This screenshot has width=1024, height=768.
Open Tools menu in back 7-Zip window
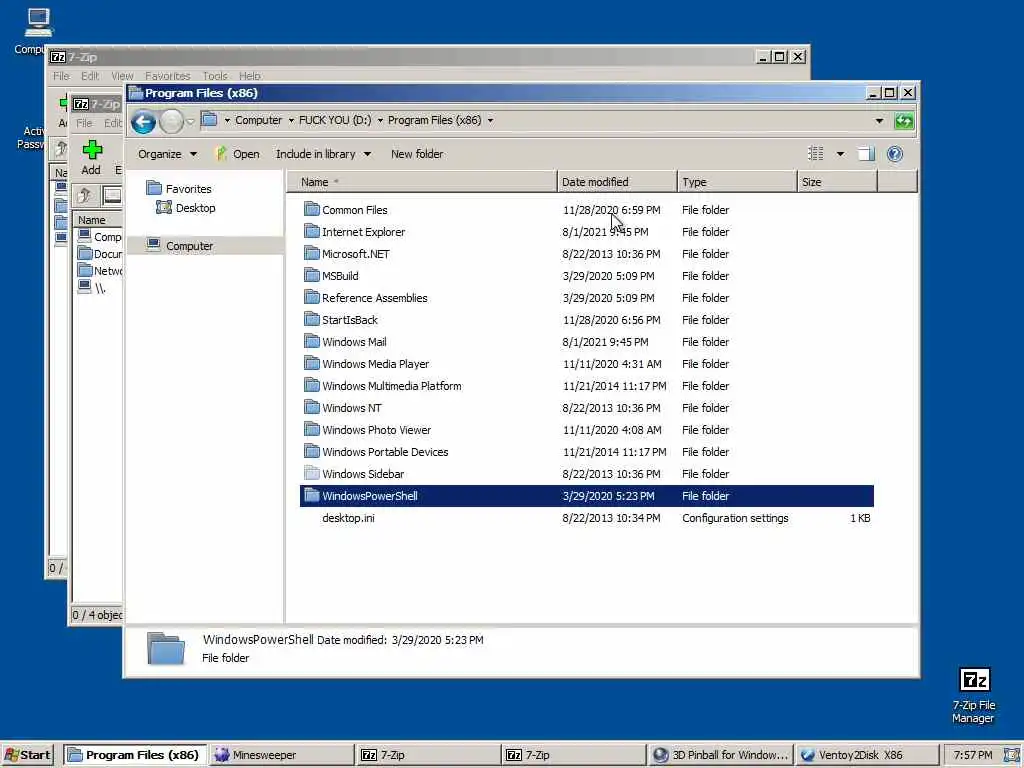tap(215, 76)
